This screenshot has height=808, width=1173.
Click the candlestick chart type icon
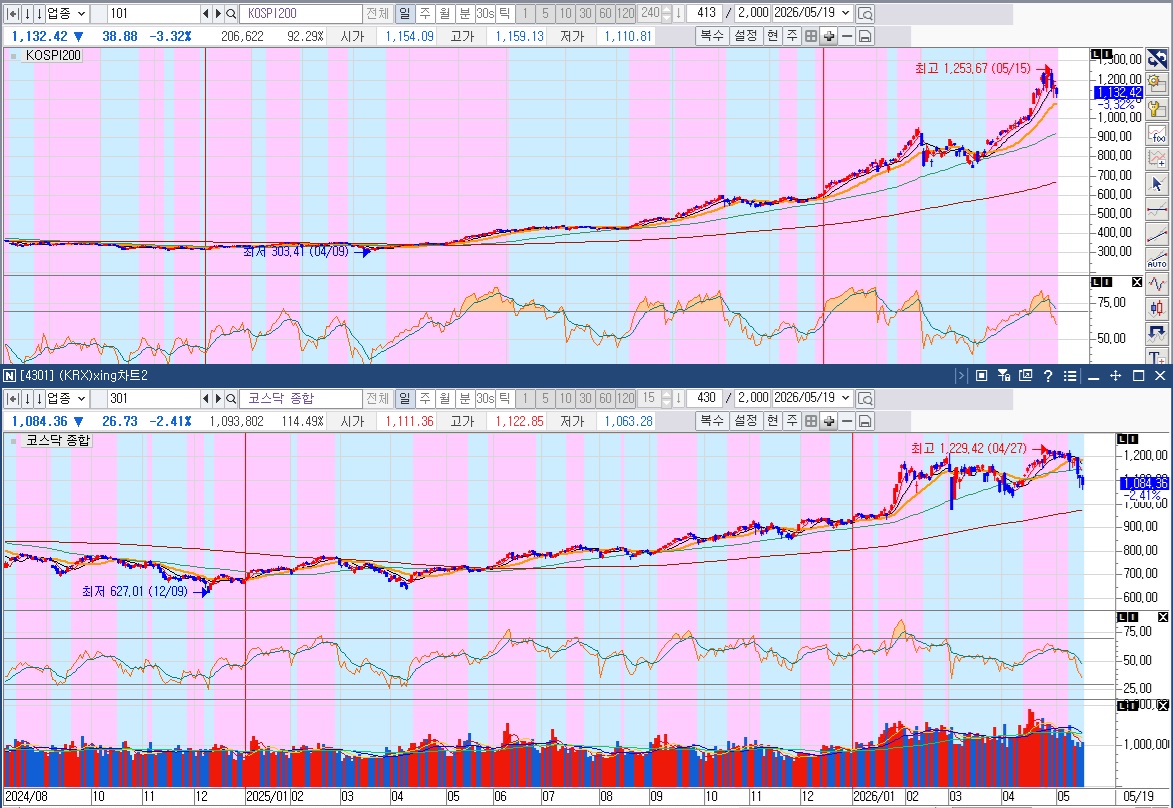point(1157,308)
